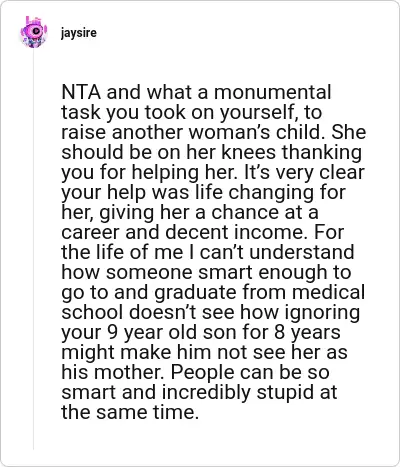Viewport: 400px width, 467px height.
Task: Click the word 'ignoring' in the comment
Action: (322, 313)
